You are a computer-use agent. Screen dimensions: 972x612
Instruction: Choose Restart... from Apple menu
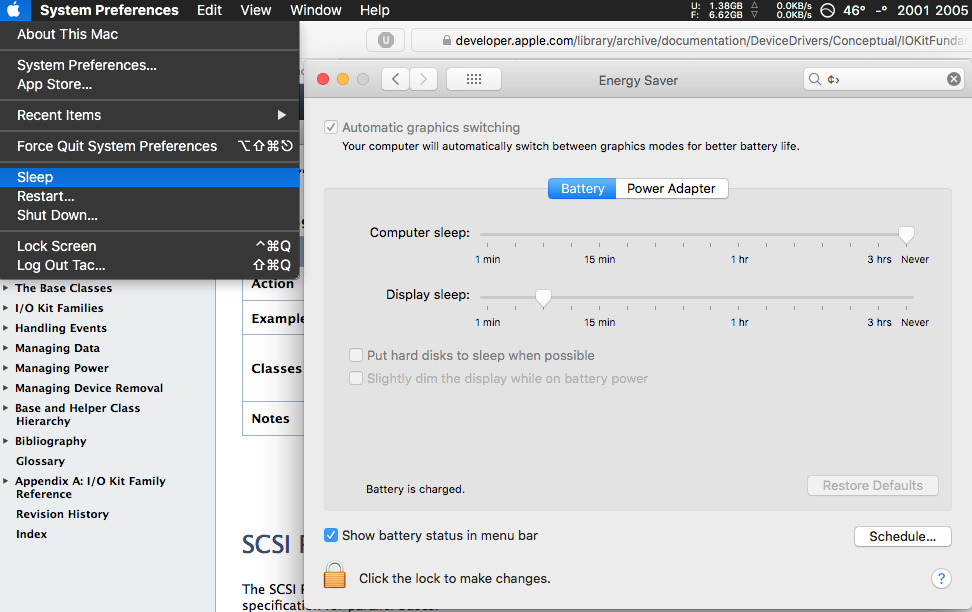(x=149, y=197)
